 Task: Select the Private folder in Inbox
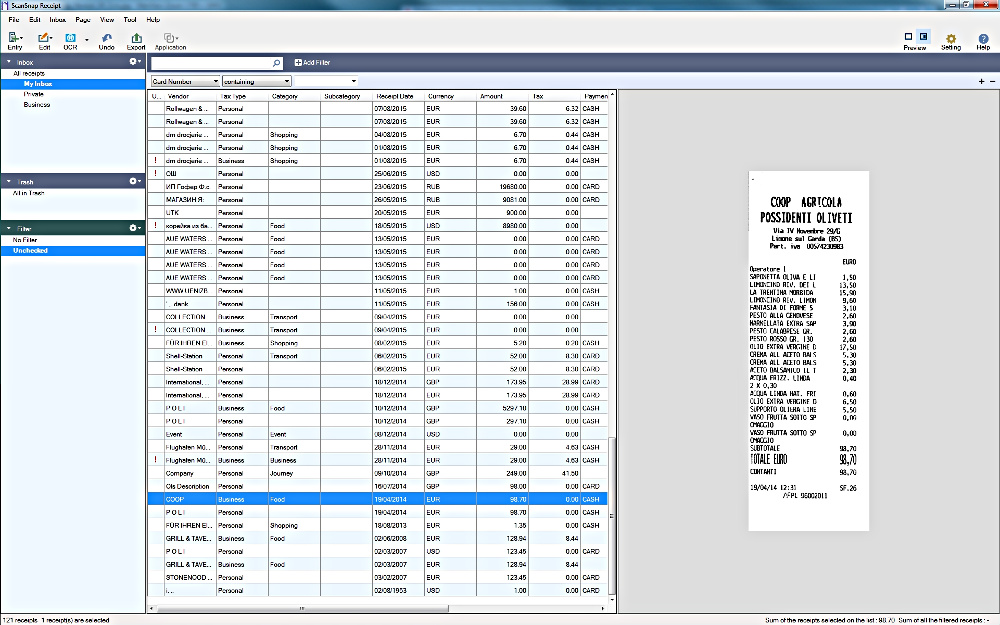click(34, 94)
